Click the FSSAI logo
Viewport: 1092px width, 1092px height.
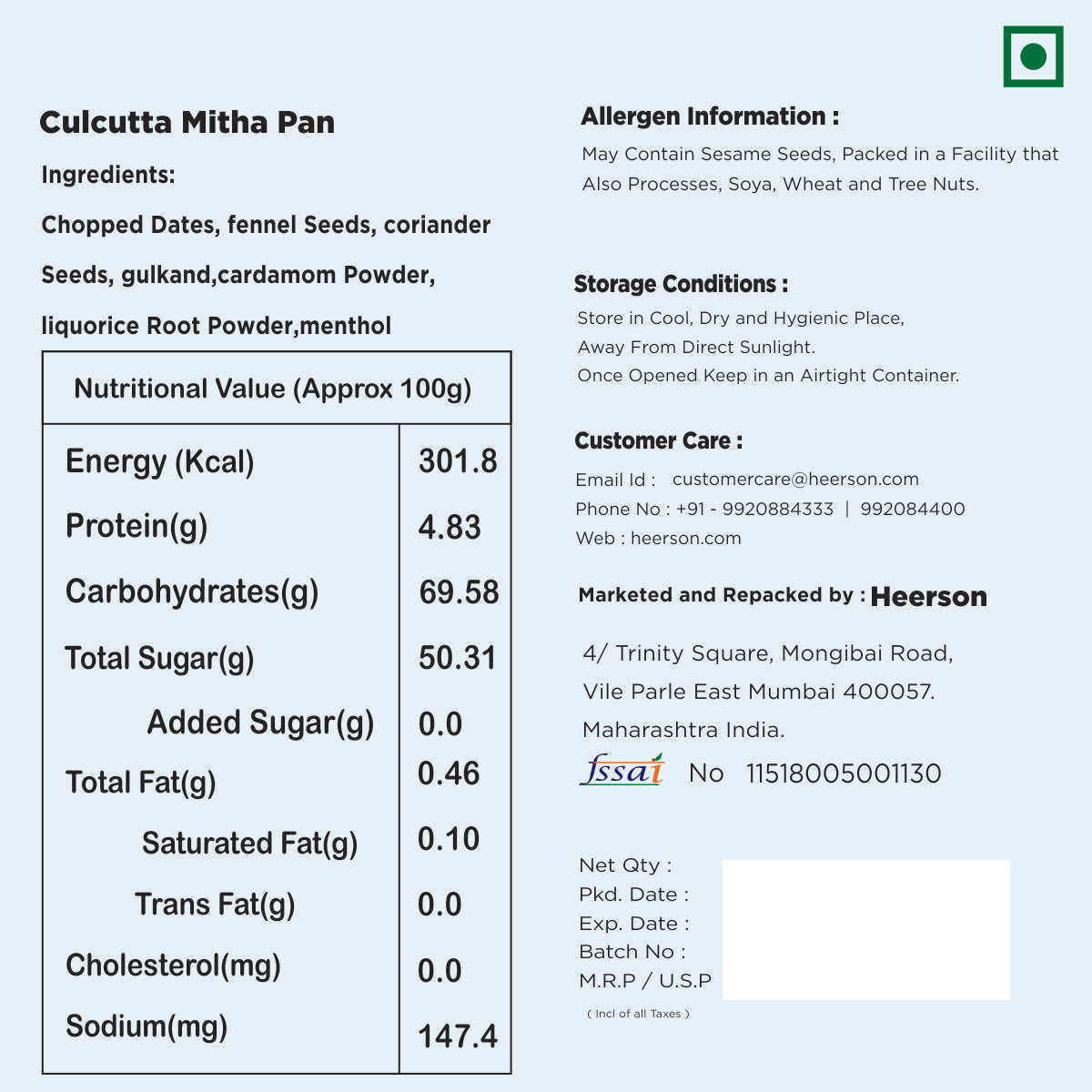click(622, 771)
